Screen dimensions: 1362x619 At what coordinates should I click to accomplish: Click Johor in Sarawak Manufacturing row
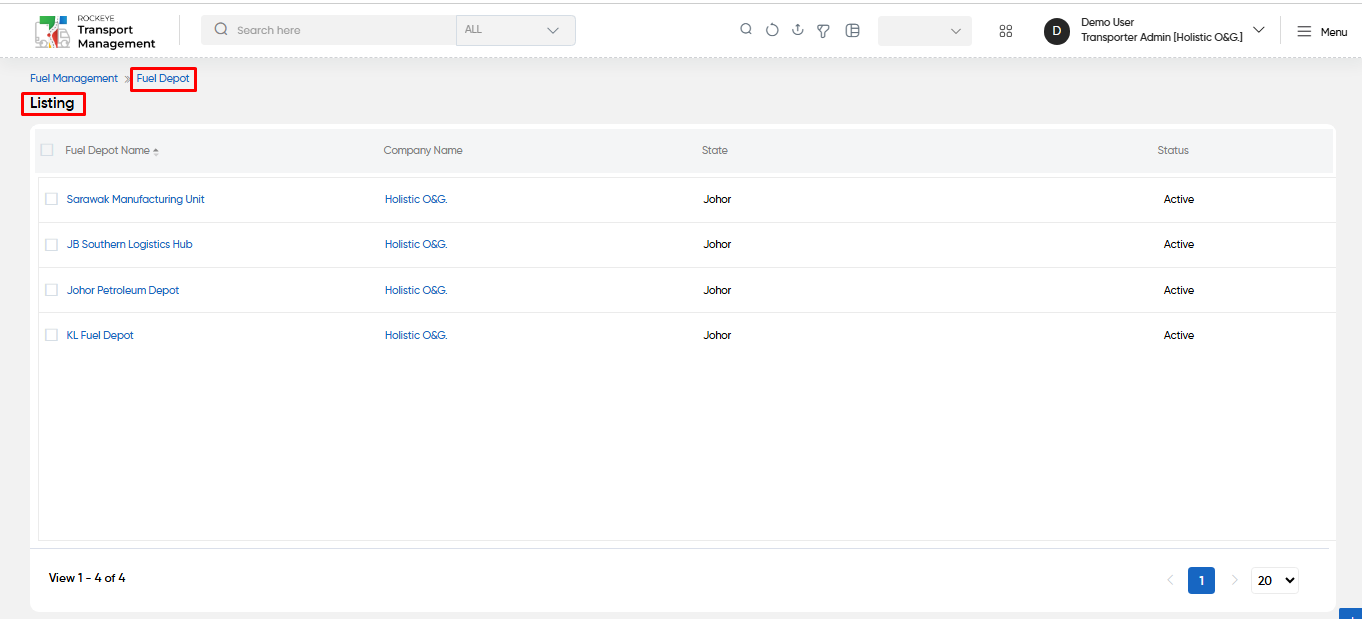coord(717,199)
